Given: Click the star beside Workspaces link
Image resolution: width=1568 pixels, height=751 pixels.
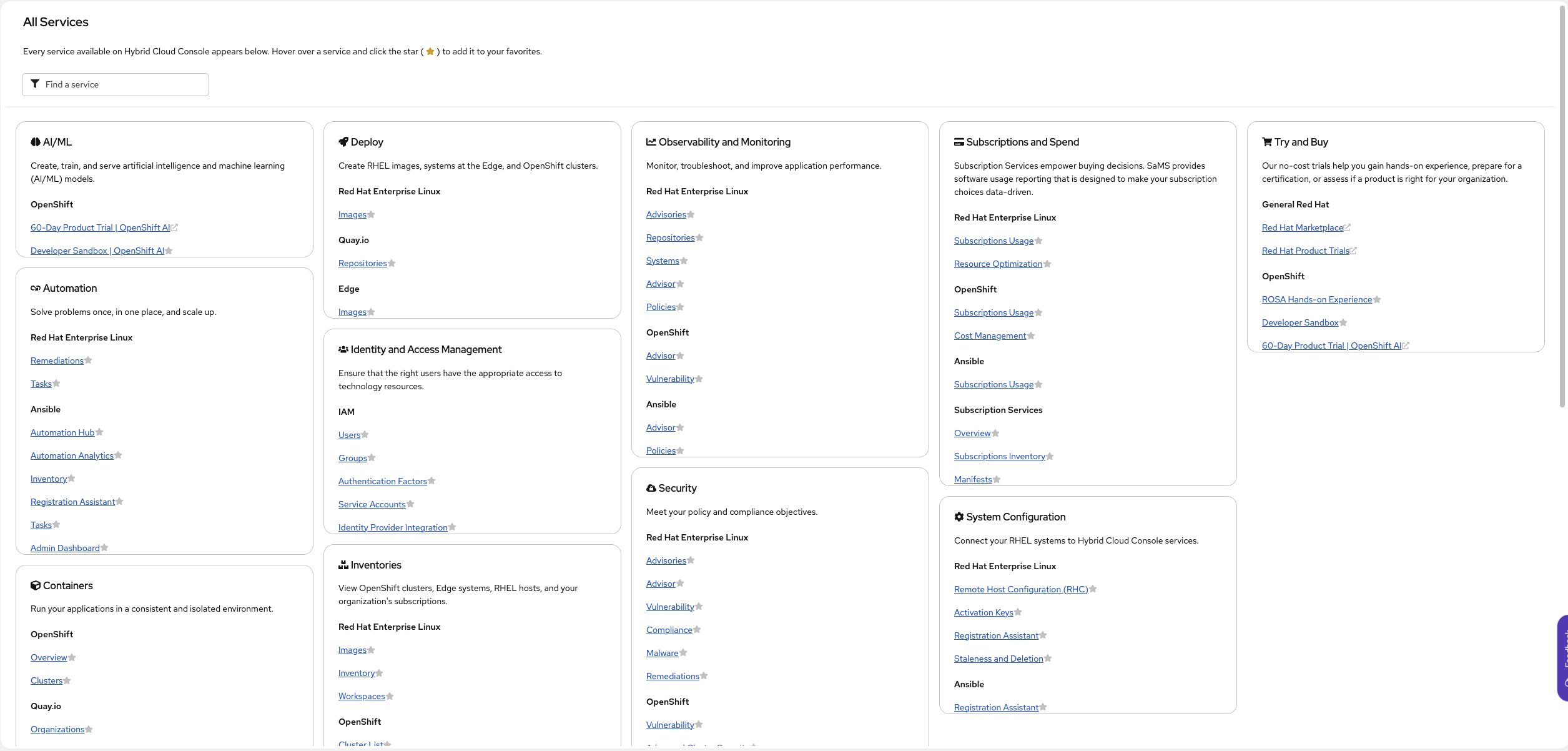Looking at the screenshot, I should pos(390,696).
